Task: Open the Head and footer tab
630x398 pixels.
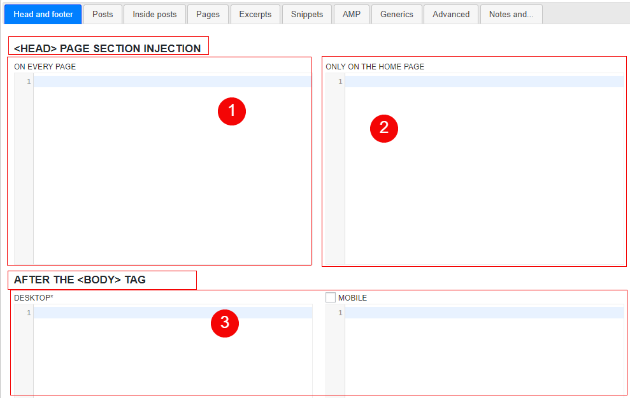Action: coord(43,14)
